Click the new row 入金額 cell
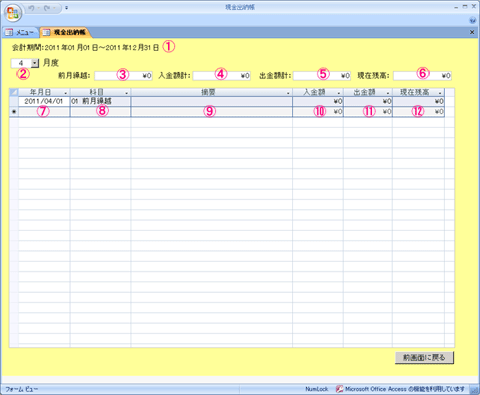Screen dimensions: 480x395 click(x=318, y=112)
